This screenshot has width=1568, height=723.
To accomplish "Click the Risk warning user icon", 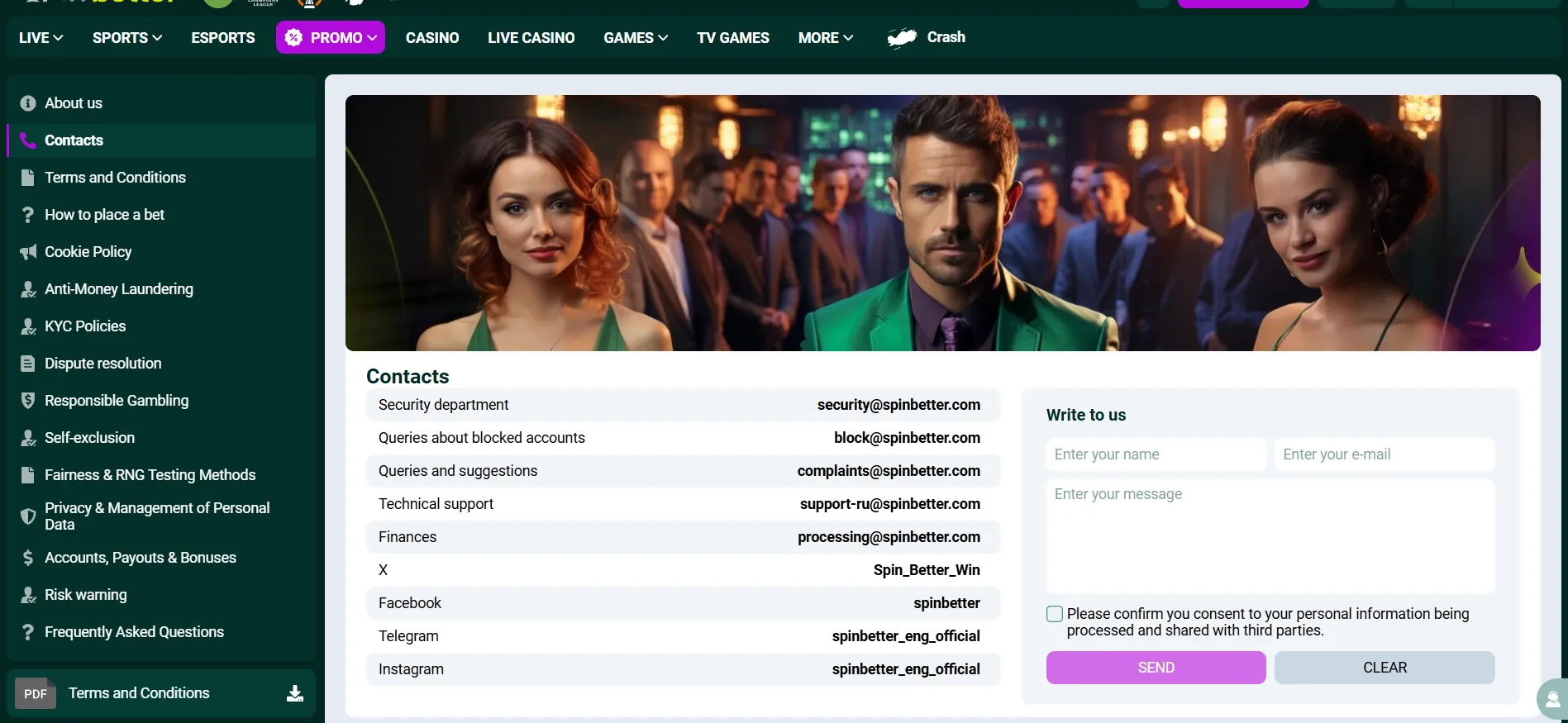I will (28, 595).
